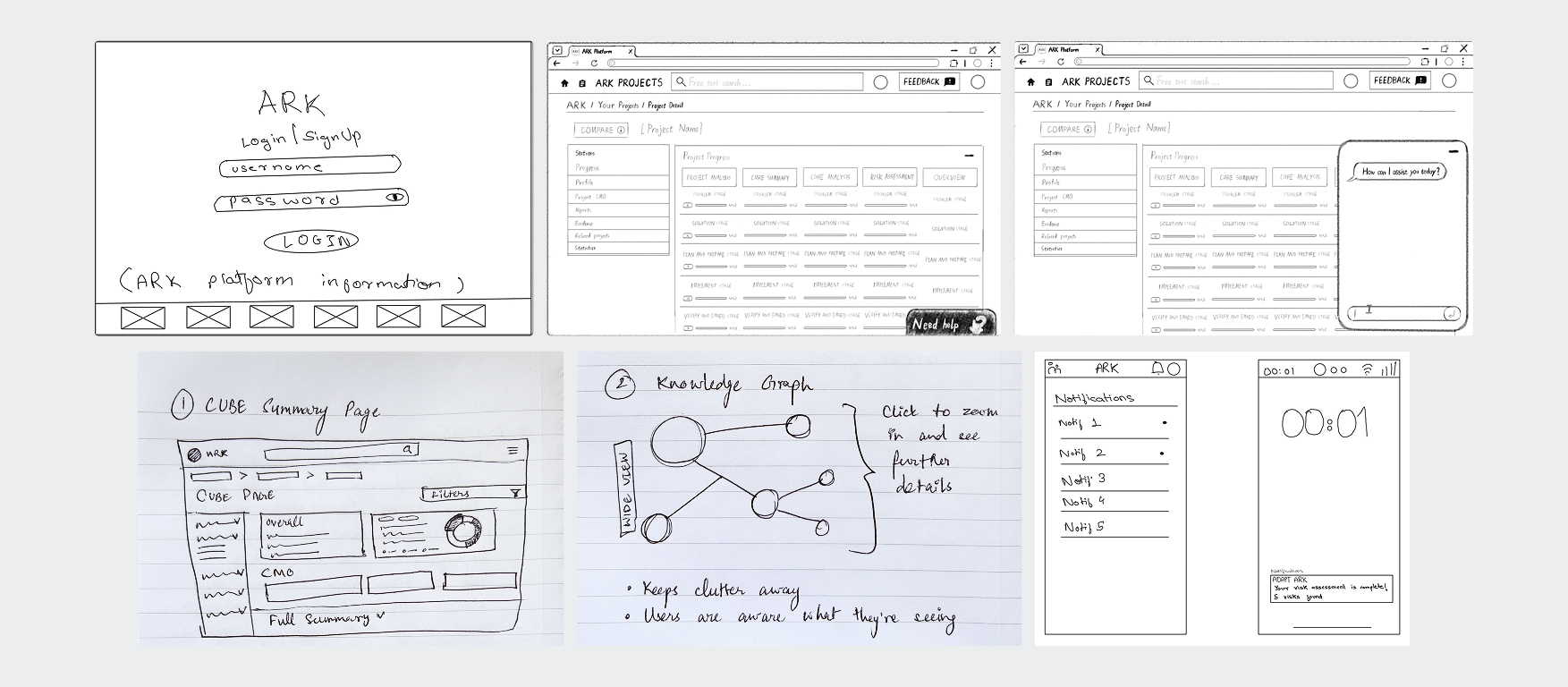Click the Need help chat launcher
Image resolution: width=1568 pixels, height=687 pixels.
[951, 323]
